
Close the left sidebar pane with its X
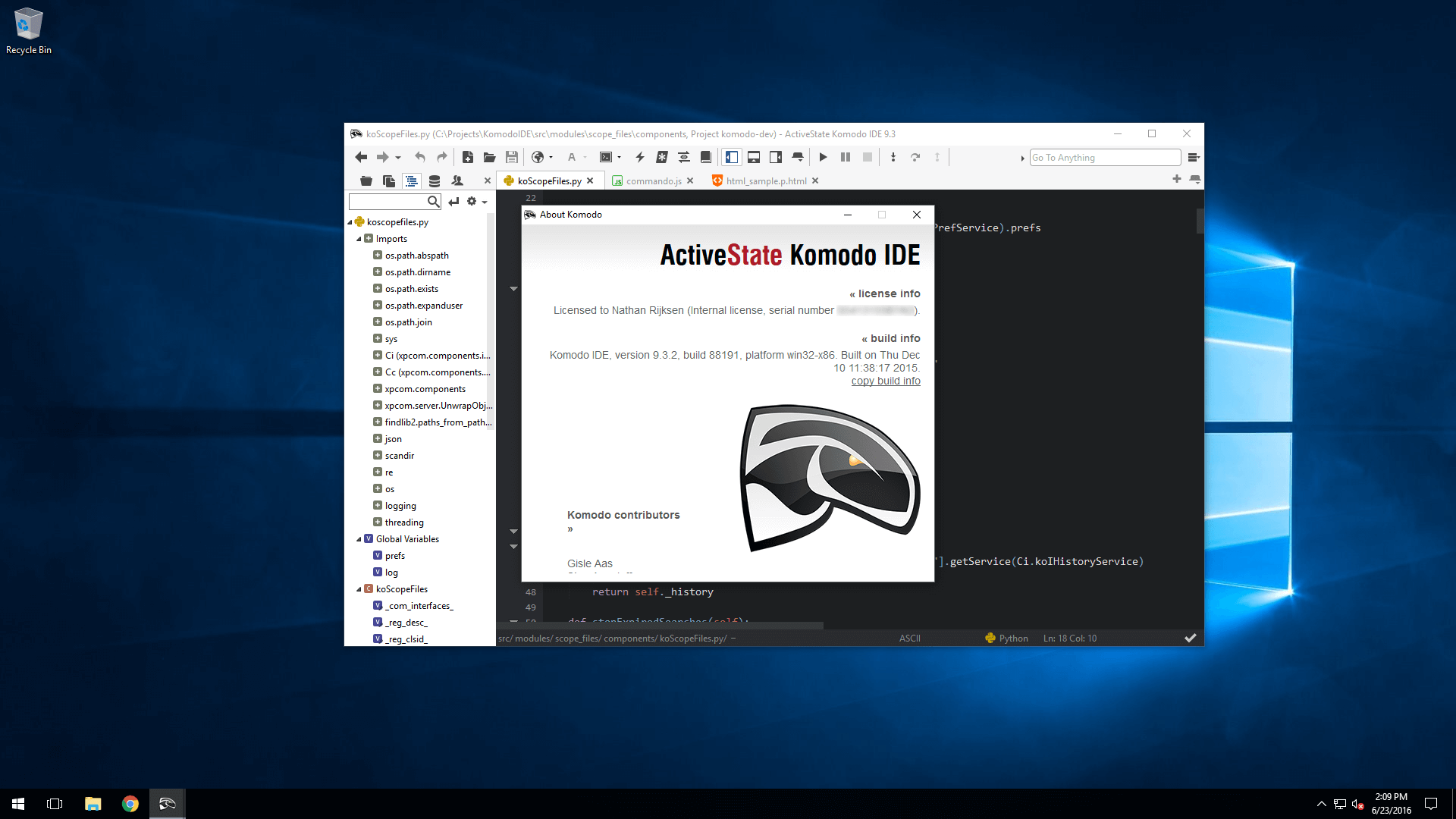tap(488, 180)
